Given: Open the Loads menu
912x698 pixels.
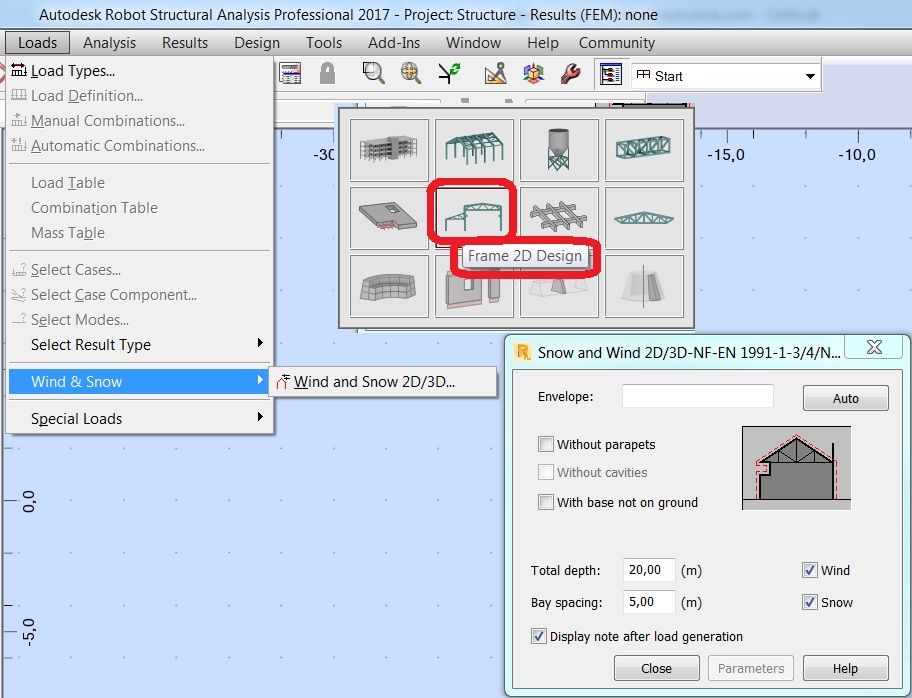Looking at the screenshot, I should click(x=37, y=42).
